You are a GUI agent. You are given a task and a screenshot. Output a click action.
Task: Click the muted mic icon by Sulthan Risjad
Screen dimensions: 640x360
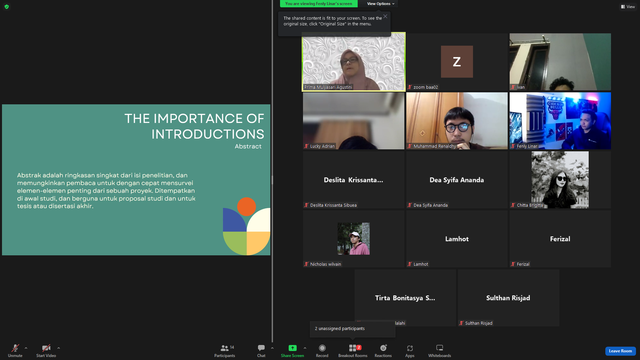pyautogui.click(x=461, y=323)
